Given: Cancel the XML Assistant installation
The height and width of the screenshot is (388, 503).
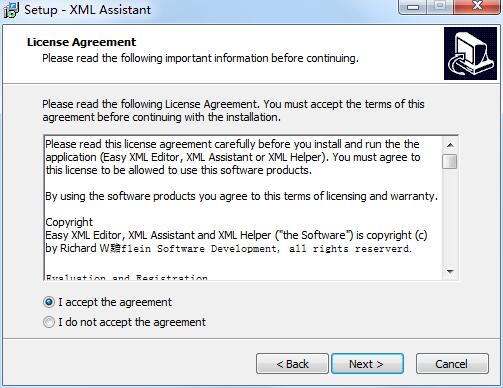Looking at the screenshot, I should tap(452, 364).
